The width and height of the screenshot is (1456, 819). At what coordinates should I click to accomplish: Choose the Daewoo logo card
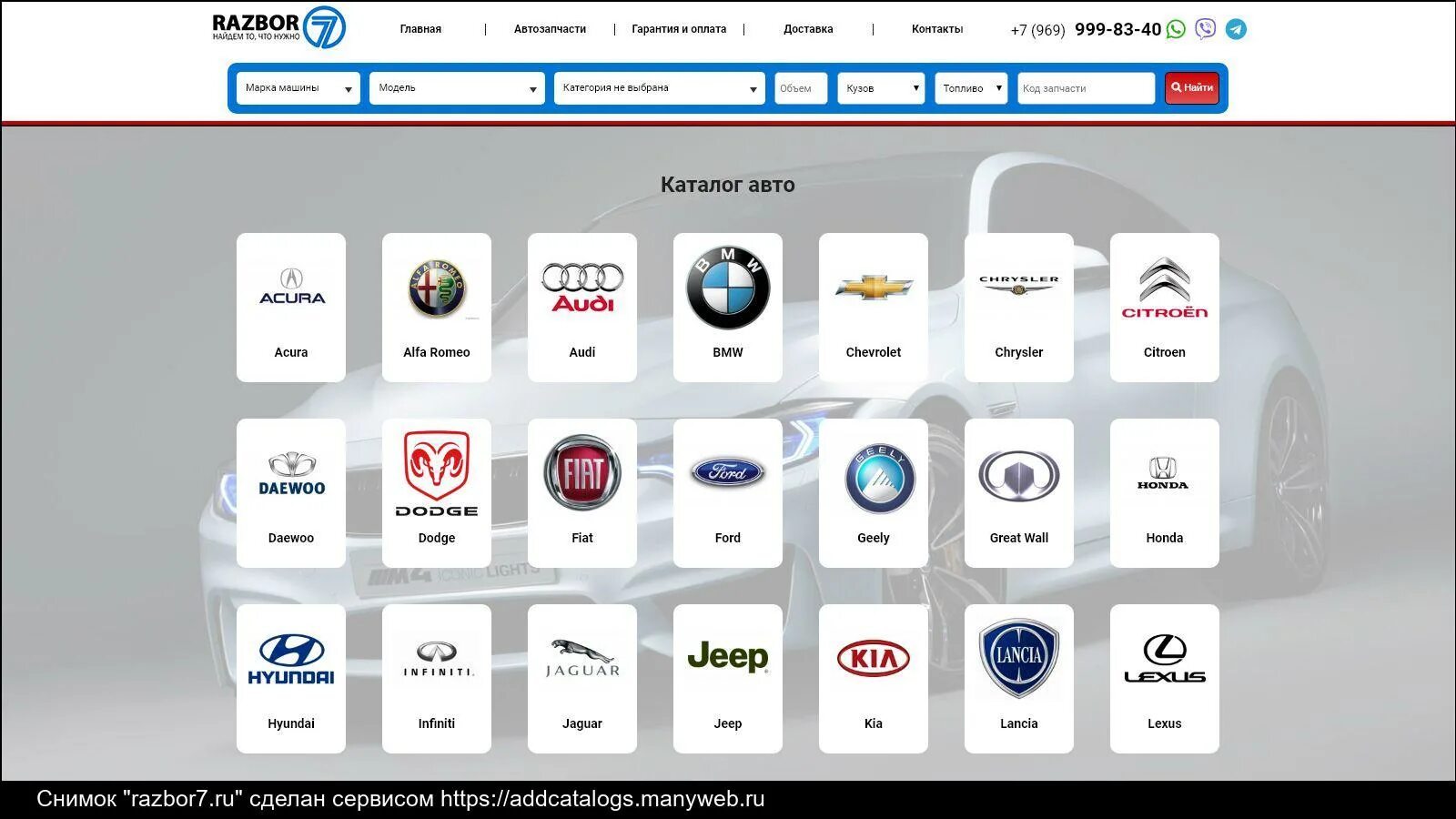pos(291,492)
